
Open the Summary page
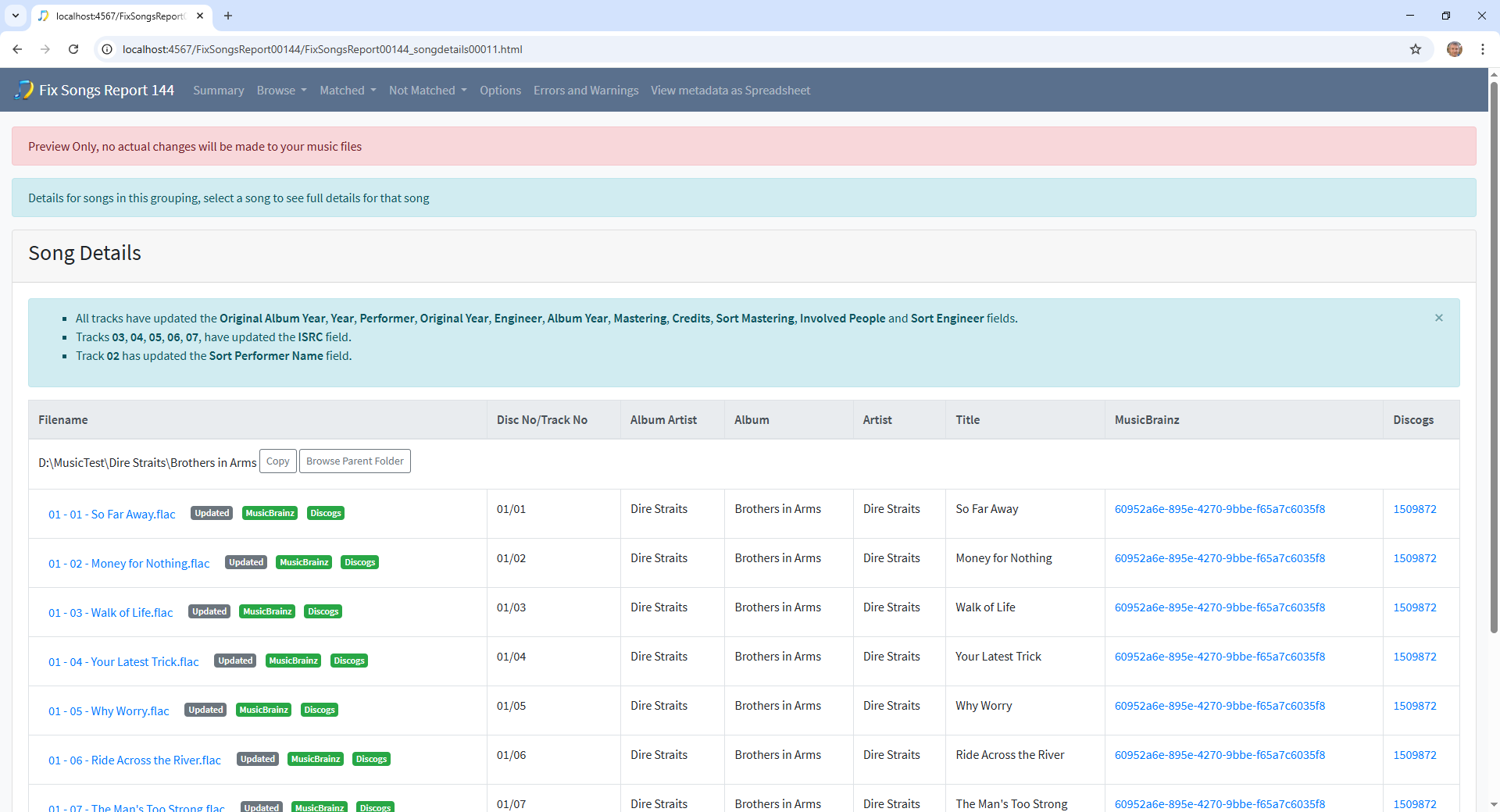pos(218,91)
